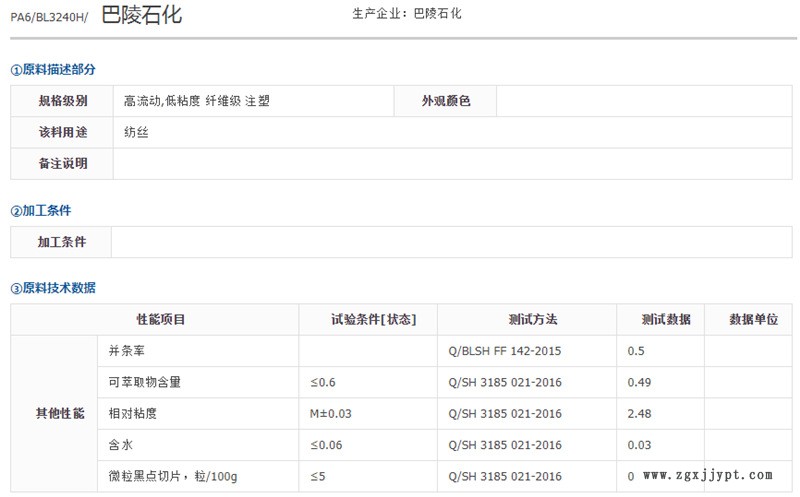Screen dimensions: 800x497
Task: Click the 备注说明 row label
Action: click(x=63, y=164)
